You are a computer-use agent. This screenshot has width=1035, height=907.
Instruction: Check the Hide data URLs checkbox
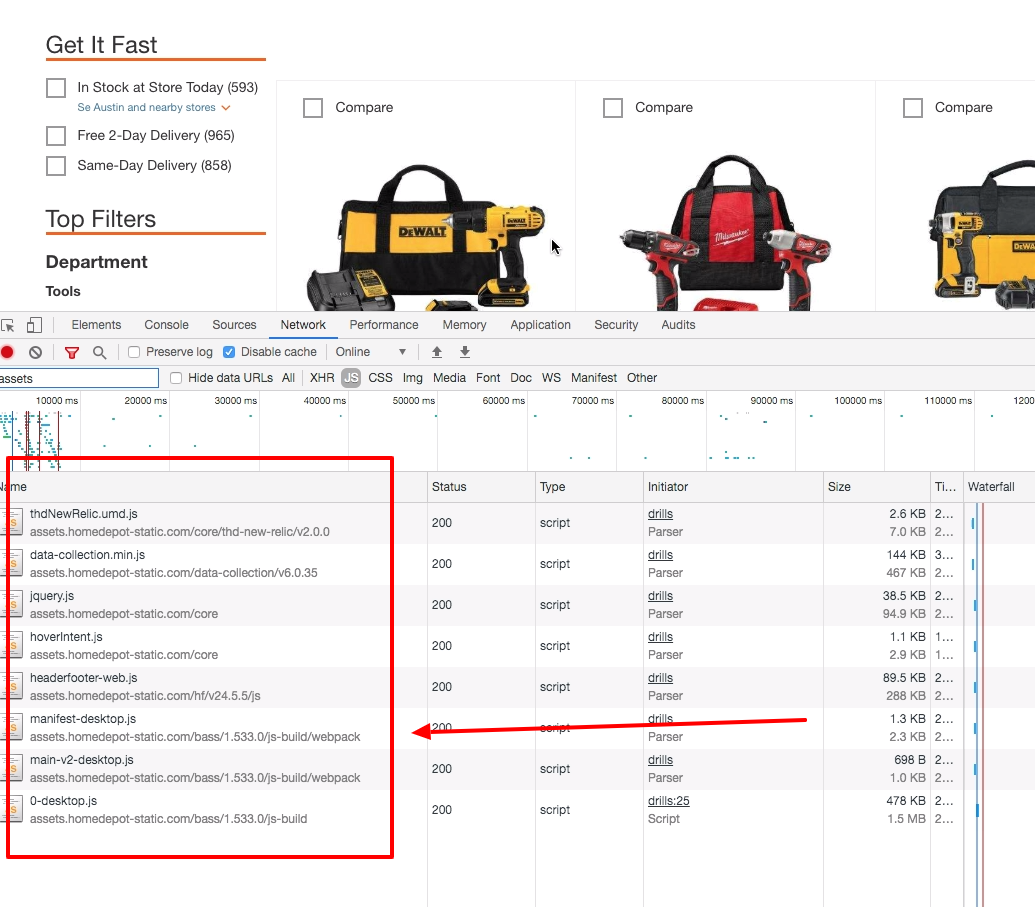pyautogui.click(x=176, y=378)
